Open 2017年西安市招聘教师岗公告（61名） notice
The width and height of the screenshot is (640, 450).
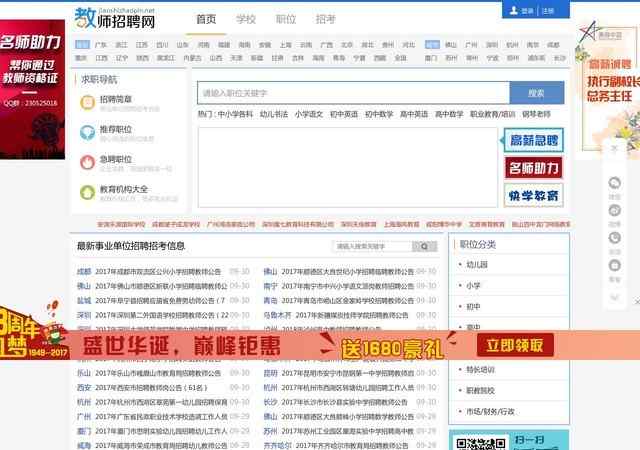(151, 388)
